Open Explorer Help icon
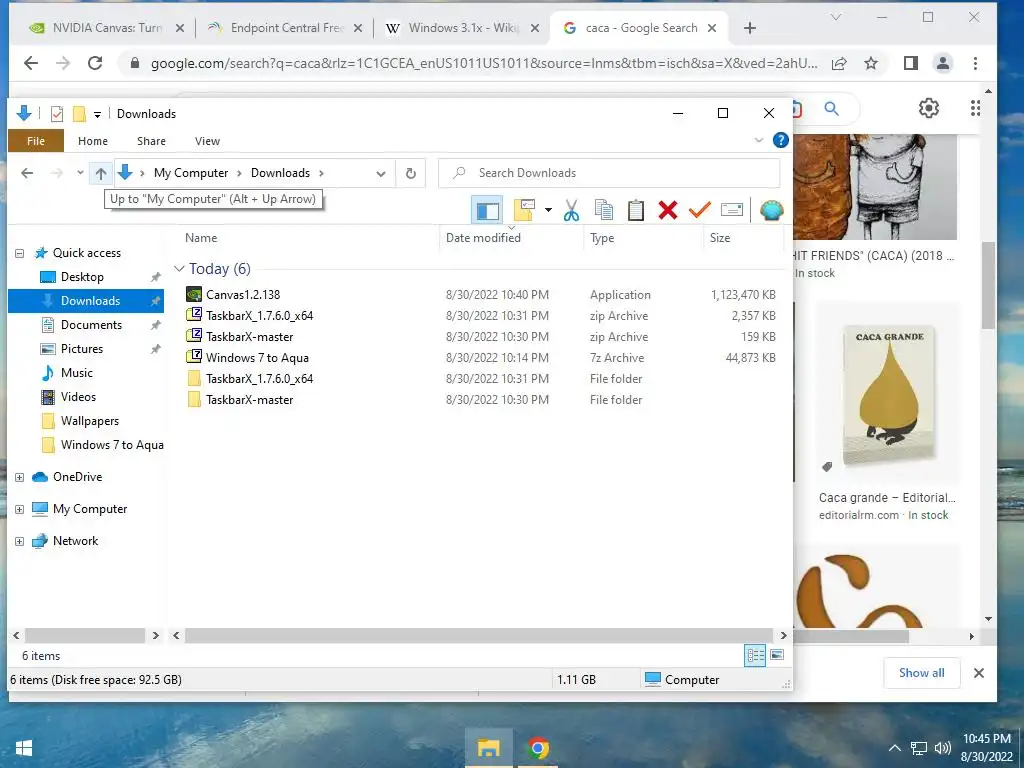The height and width of the screenshot is (768, 1024). pos(780,140)
